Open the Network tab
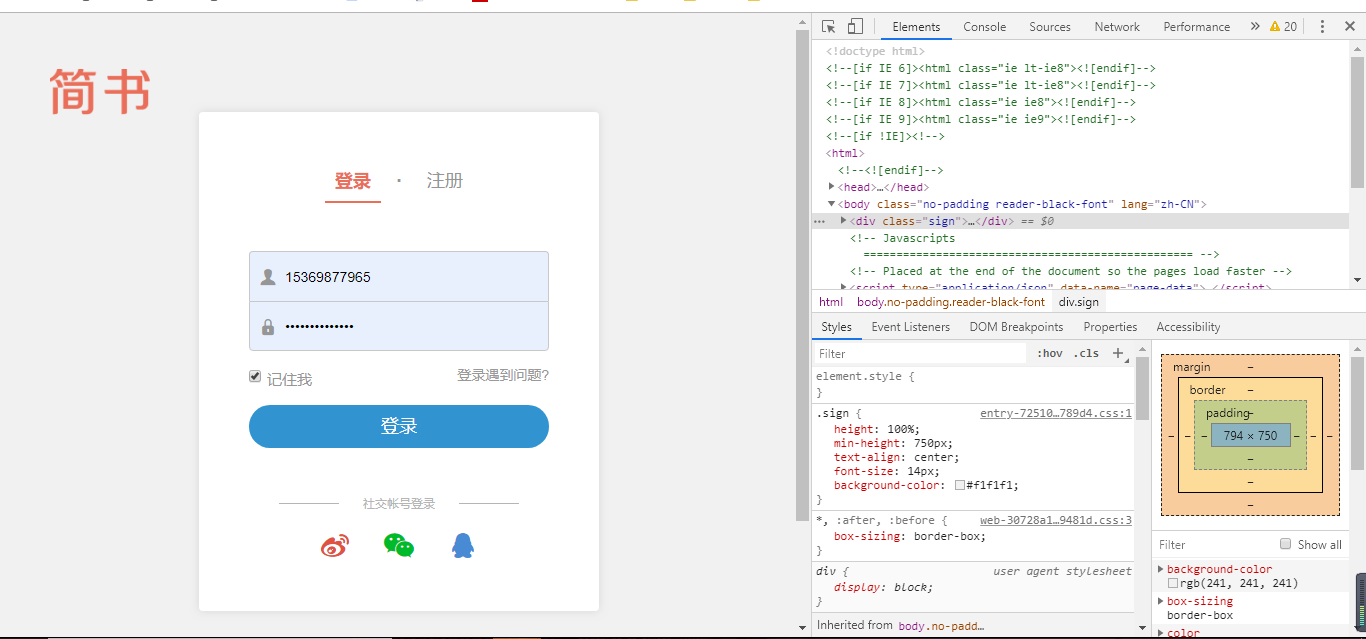This screenshot has height=639, width=1366. (1117, 27)
